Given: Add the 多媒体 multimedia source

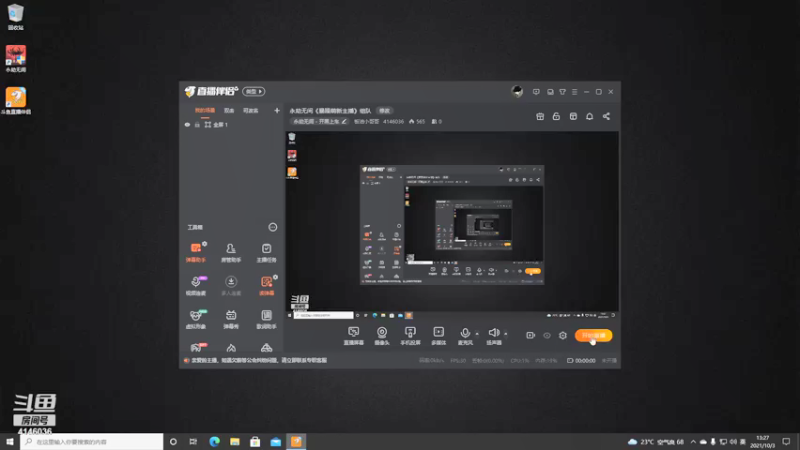Looking at the screenshot, I should pos(438,336).
